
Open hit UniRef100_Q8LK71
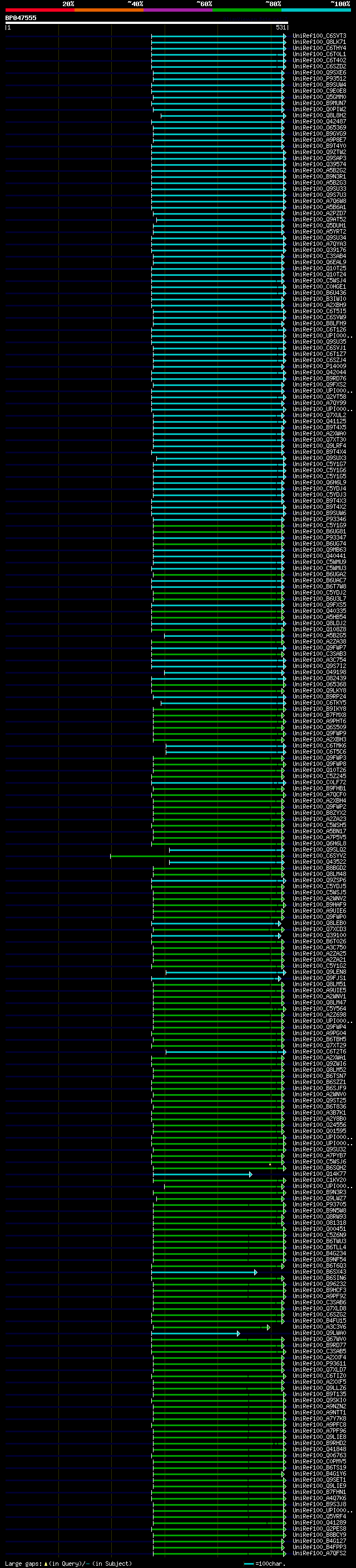[x=319, y=42]
